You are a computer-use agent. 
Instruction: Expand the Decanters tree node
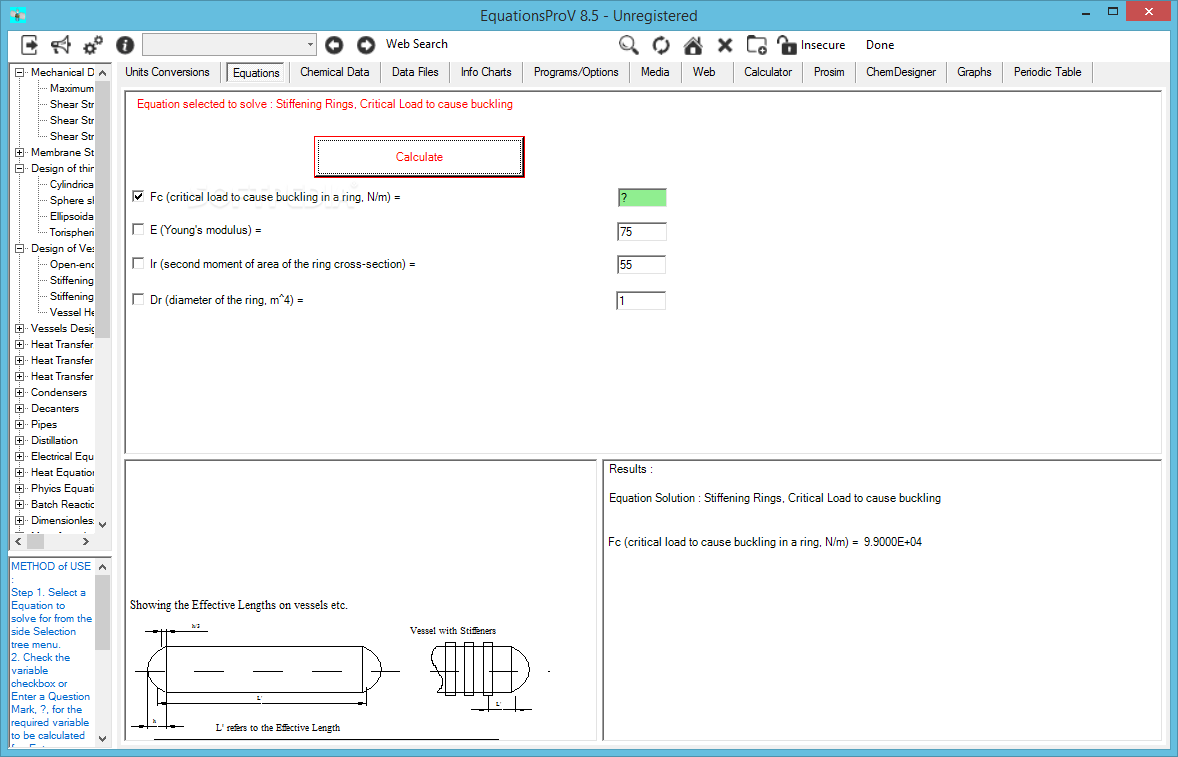(x=20, y=409)
